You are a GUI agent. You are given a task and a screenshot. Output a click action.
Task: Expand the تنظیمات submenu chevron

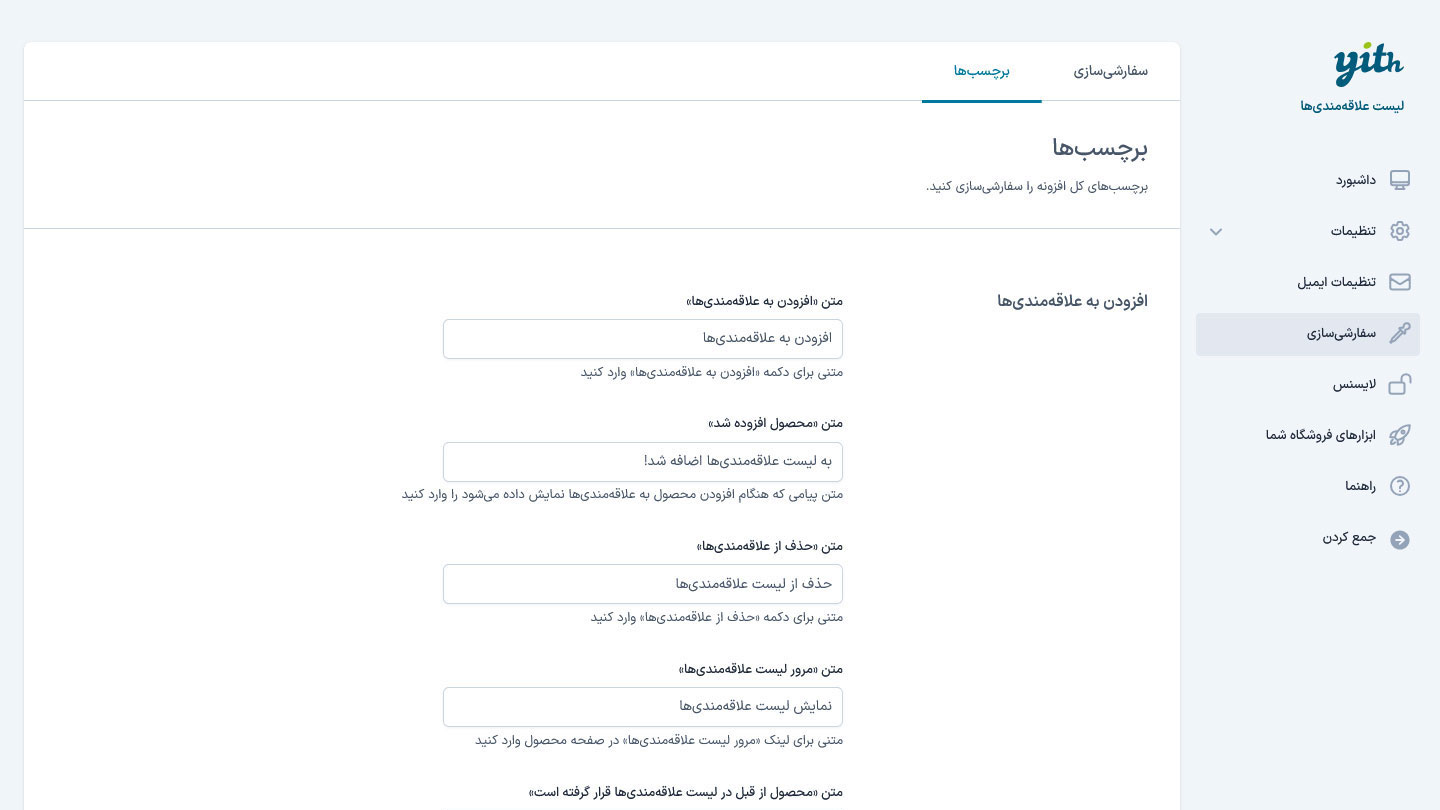click(1216, 232)
